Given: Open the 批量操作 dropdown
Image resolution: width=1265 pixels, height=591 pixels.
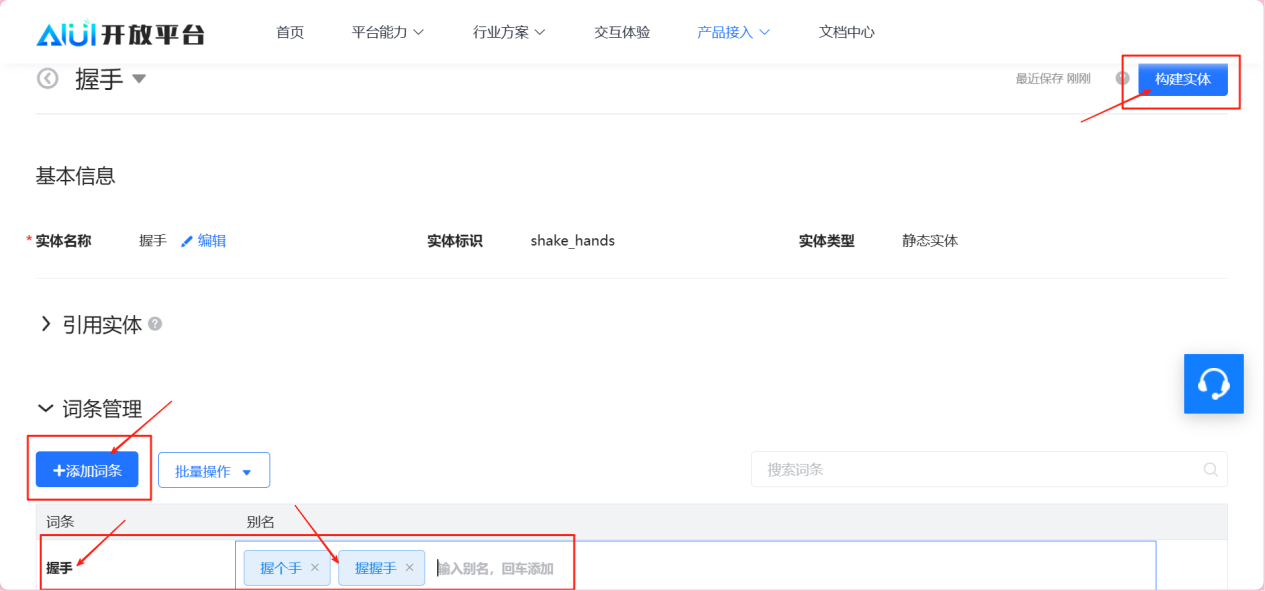Looking at the screenshot, I should (x=214, y=470).
